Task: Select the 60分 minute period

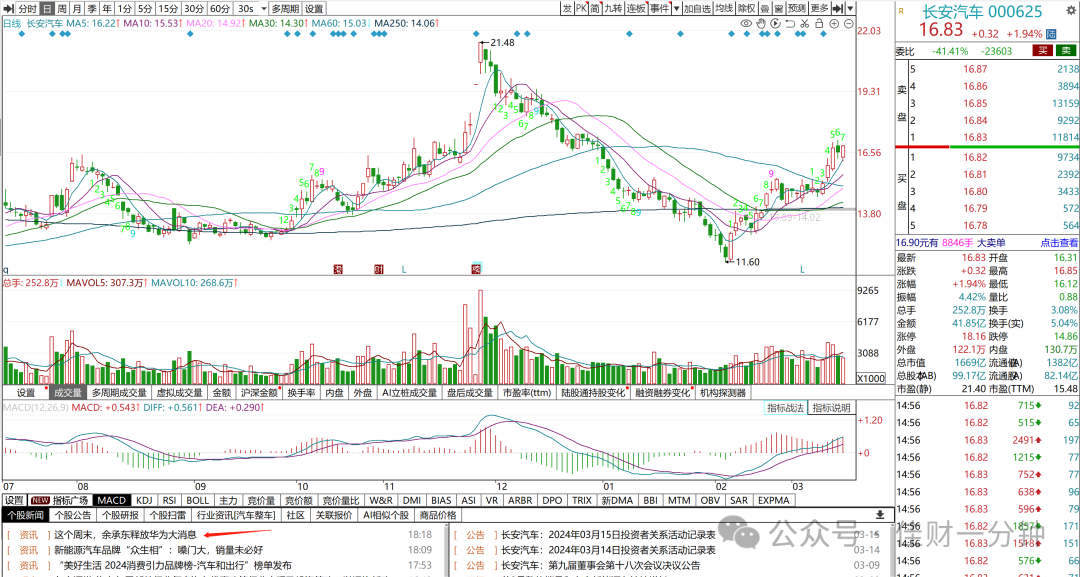Action: coord(220,8)
